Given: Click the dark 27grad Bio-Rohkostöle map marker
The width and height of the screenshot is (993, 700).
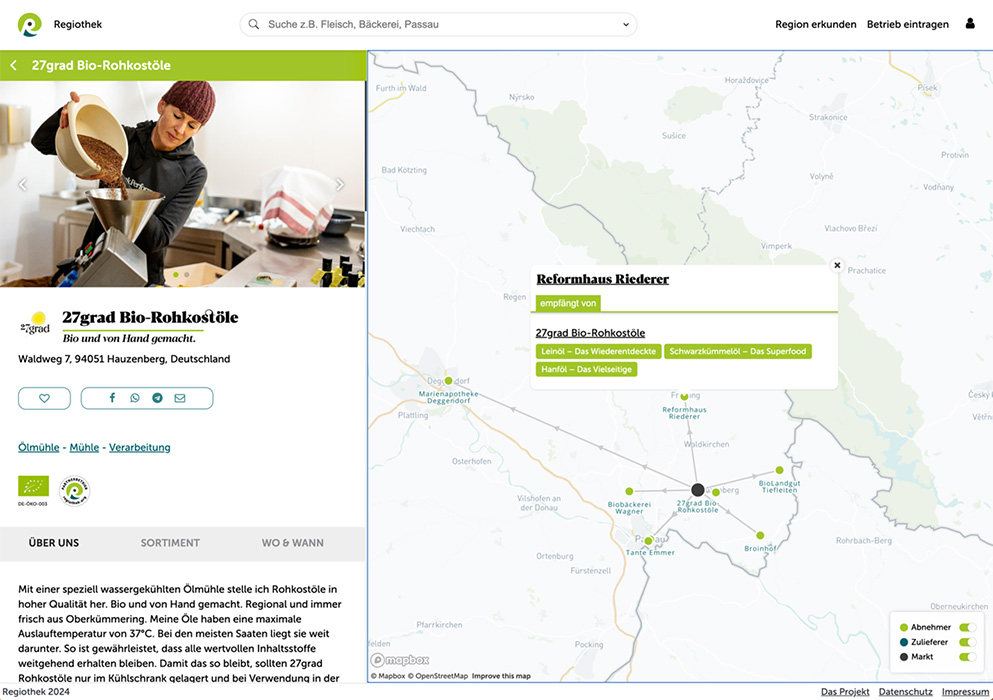Looking at the screenshot, I should (697, 490).
